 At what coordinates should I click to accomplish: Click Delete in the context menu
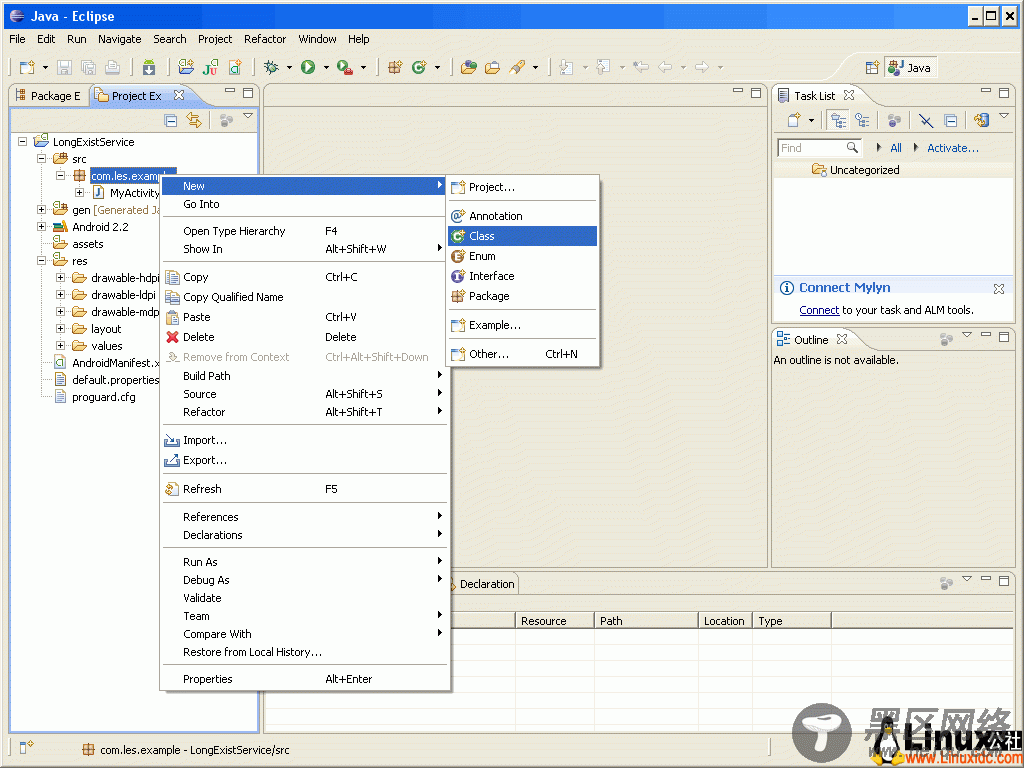[304, 337]
